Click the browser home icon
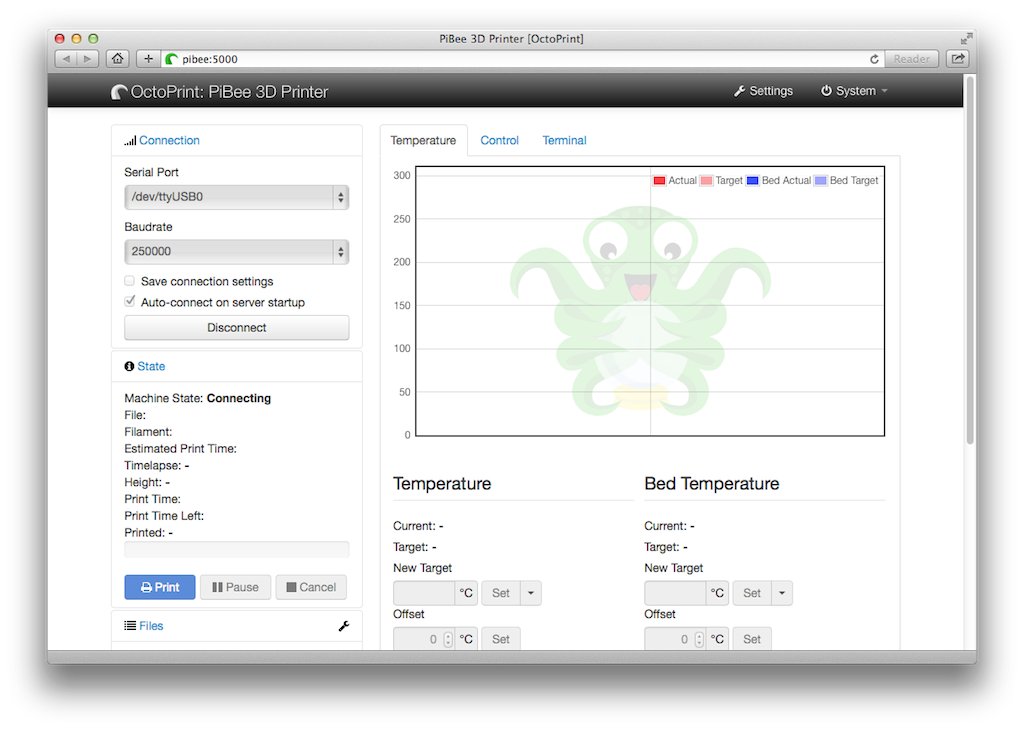 click(118, 59)
